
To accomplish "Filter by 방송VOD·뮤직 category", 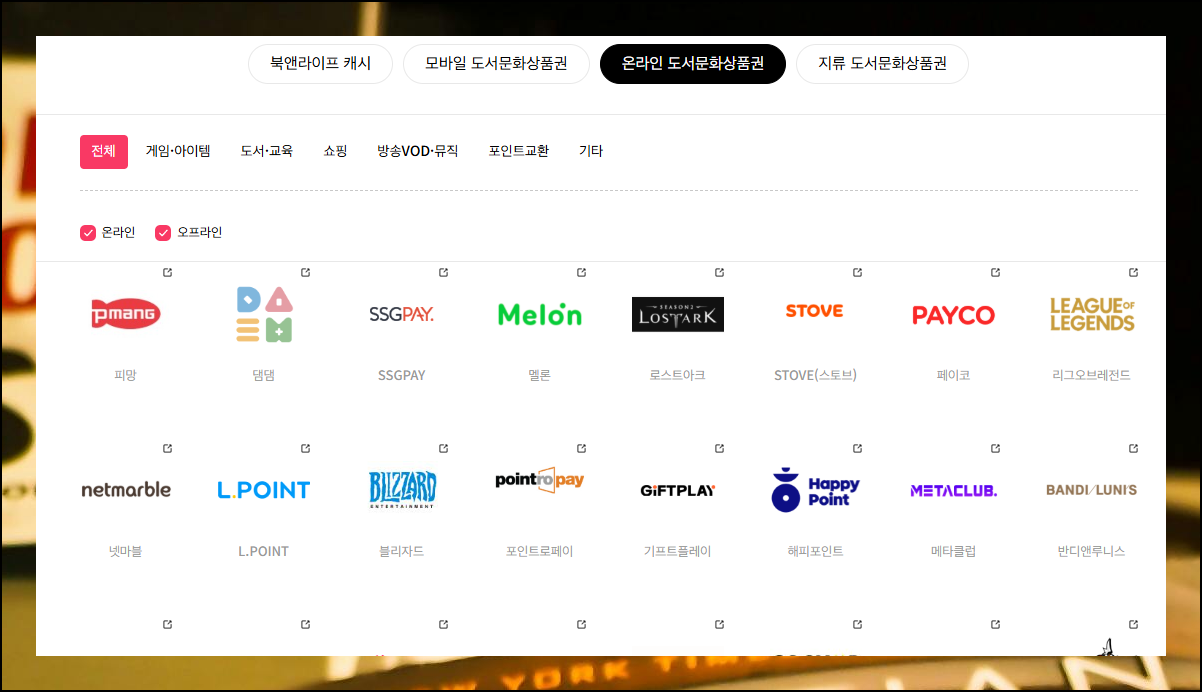I will click(x=418, y=152).
